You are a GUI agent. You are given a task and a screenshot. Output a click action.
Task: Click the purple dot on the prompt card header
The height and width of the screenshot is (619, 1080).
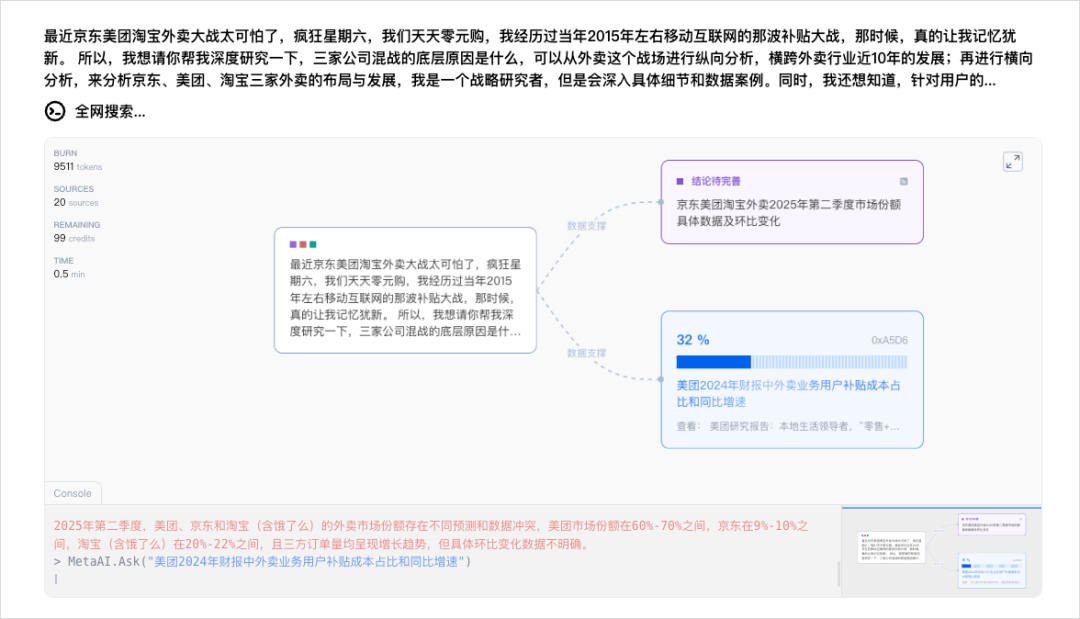point(291,245)
